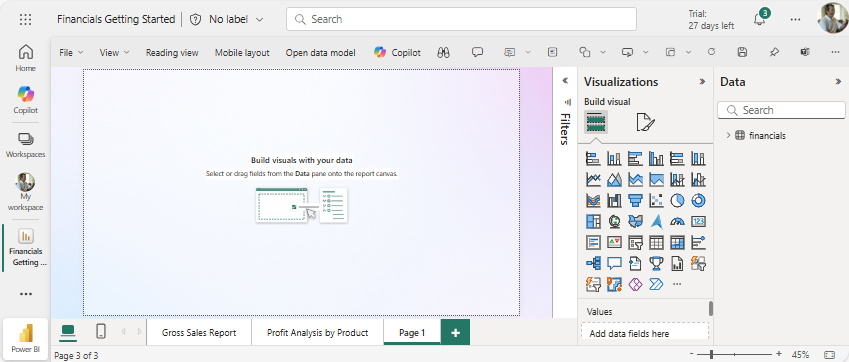Click the Refresh icon in toolbar
Viewport: 849px width, 362px height.
click(711, 52)
